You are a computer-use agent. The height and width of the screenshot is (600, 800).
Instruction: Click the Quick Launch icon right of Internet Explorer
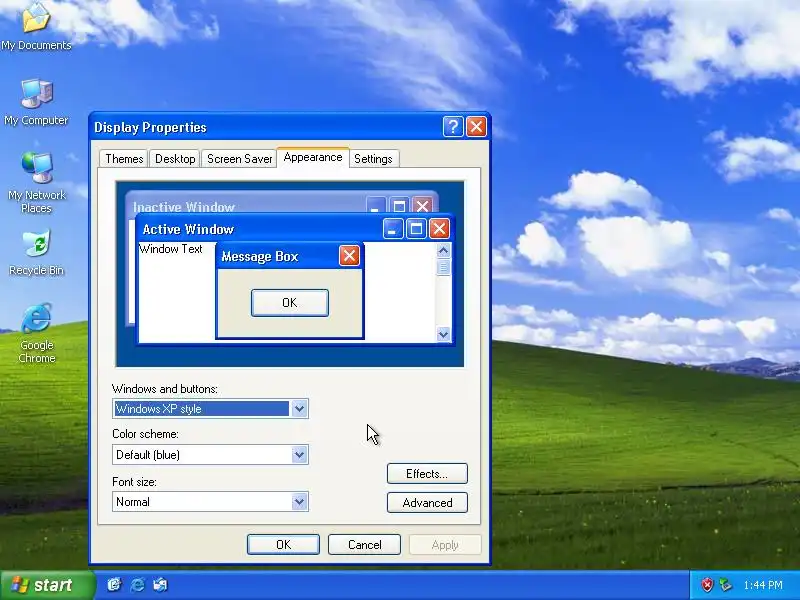tap(160, 585)
